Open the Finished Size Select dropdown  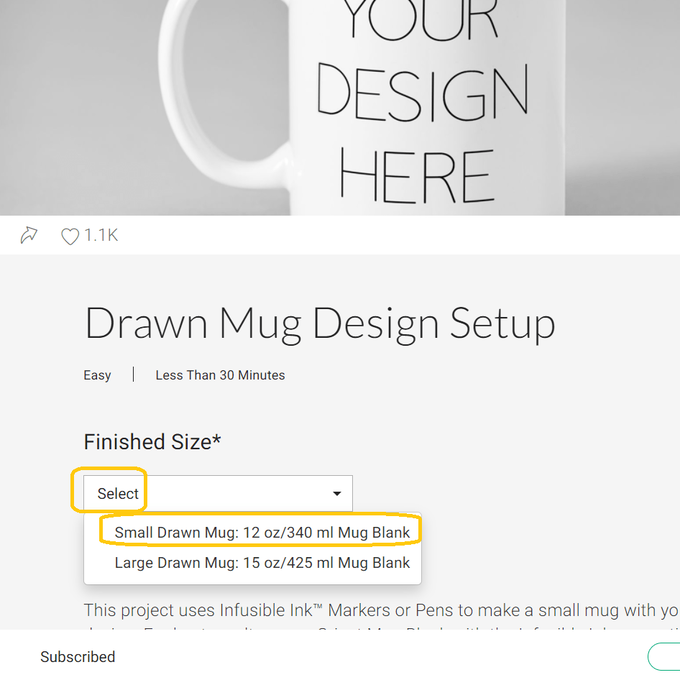[217, 493]
